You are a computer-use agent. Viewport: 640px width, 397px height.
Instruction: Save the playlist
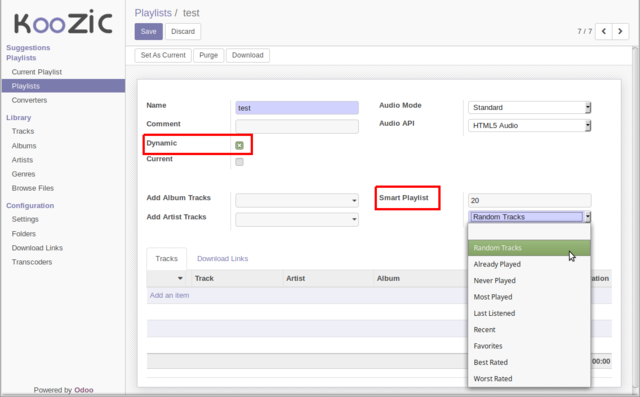149,31
